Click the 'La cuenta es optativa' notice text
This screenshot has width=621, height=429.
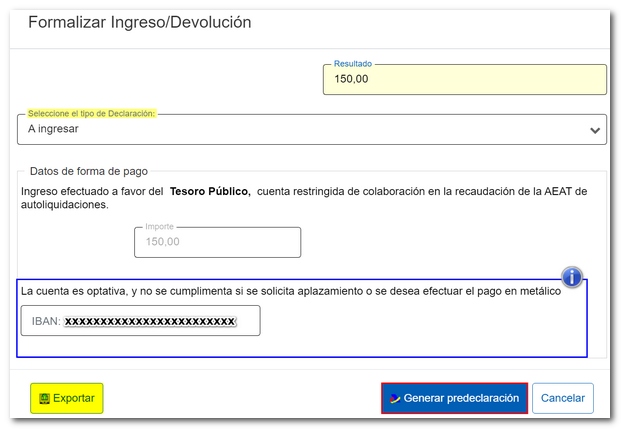291,291
